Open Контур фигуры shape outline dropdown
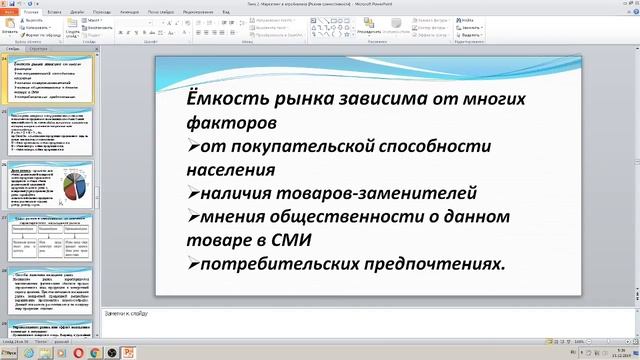This screenshot has height=360, width=640. 430,28
